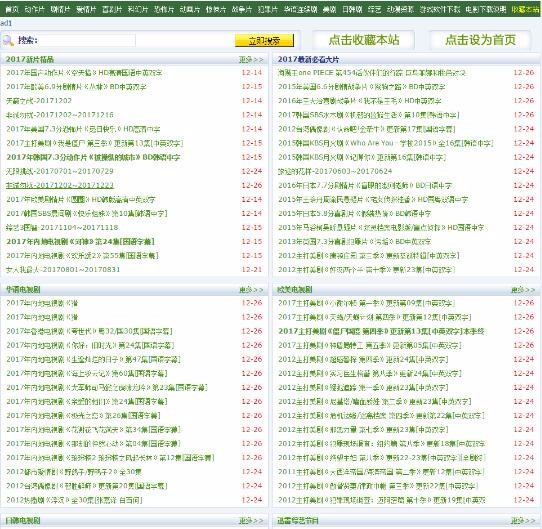Click the 点击收藏本站 button
This screenshot has width=542, height=529.
click(364, 40)
